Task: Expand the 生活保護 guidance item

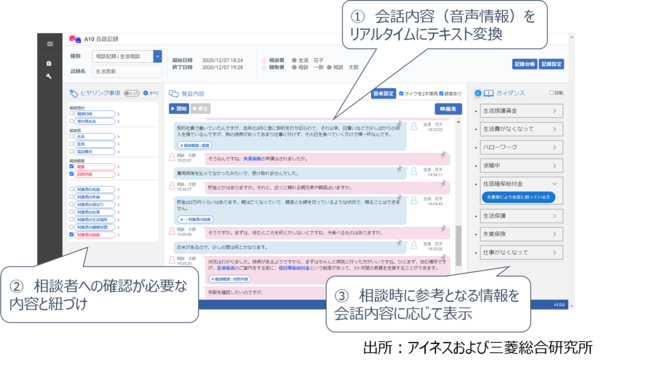Action: [521, 216]
